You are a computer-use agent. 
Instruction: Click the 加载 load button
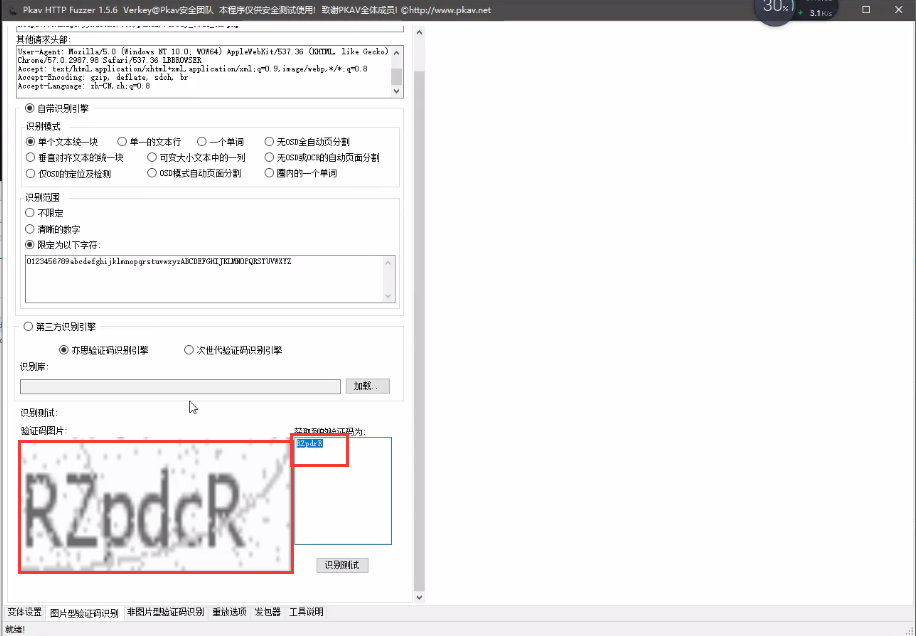pos(368,386)
